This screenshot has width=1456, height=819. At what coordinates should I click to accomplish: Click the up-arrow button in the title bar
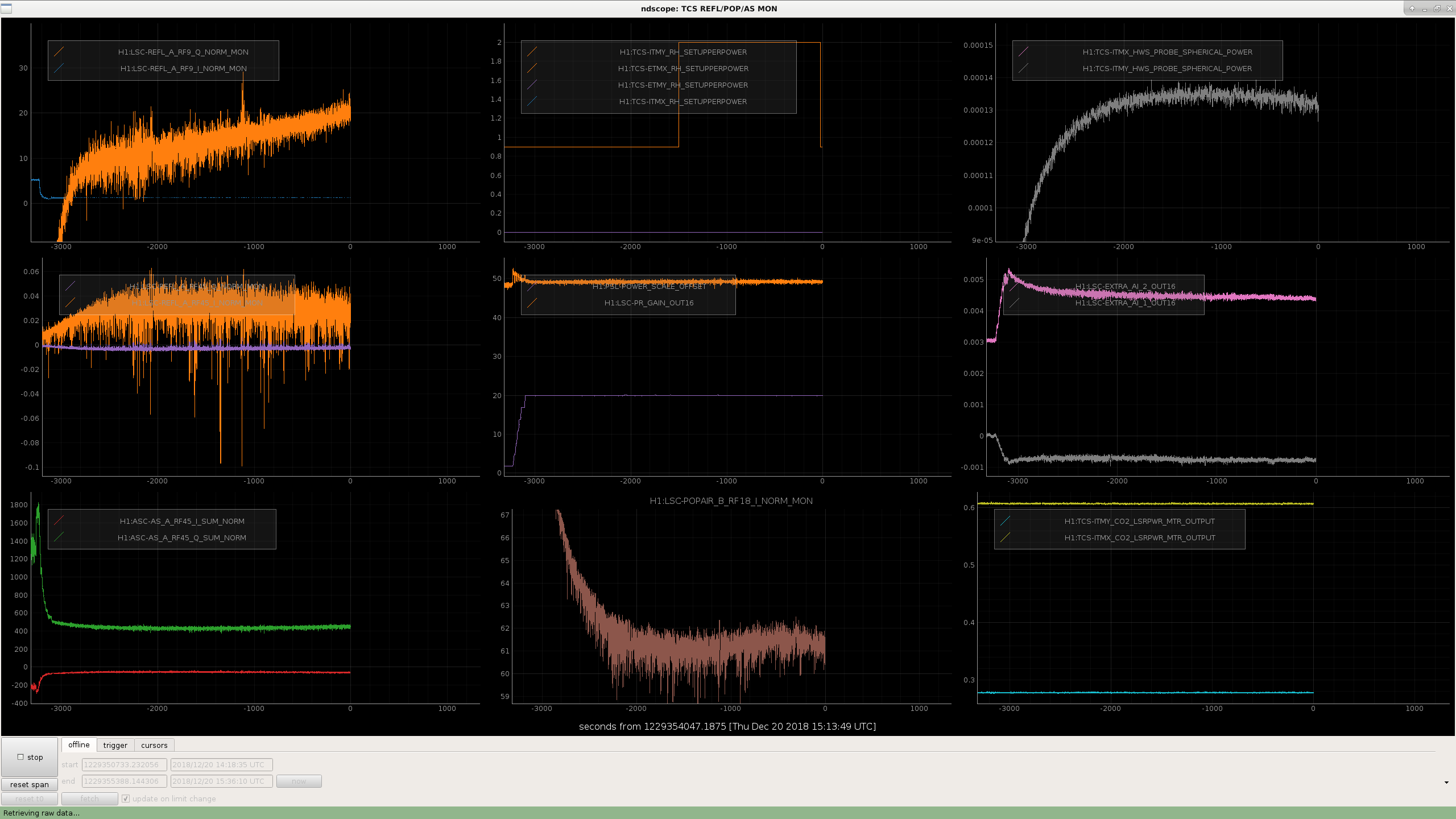pyautogui.click(x=1412, y=9)
